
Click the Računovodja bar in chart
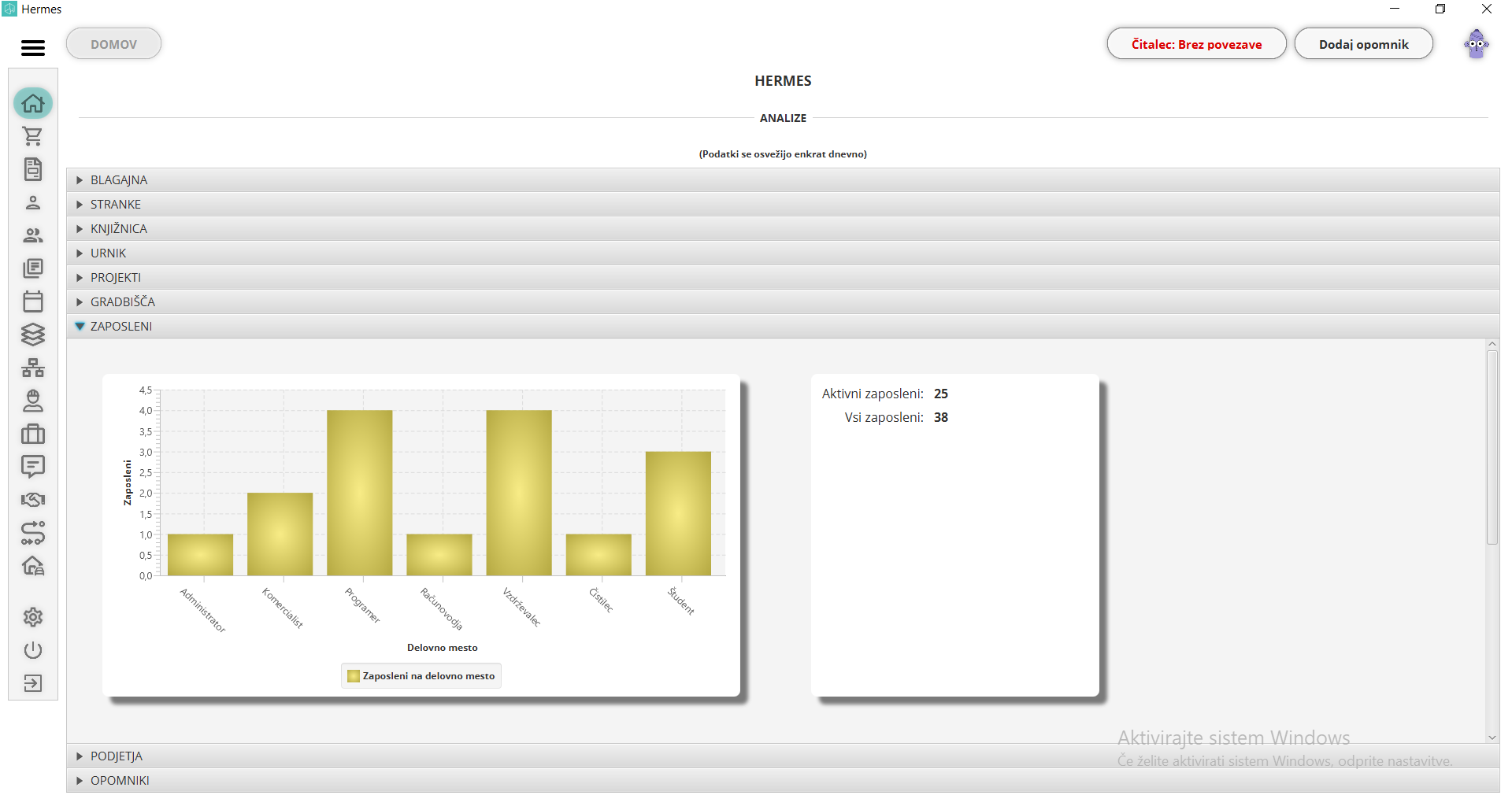pos(439,555)
